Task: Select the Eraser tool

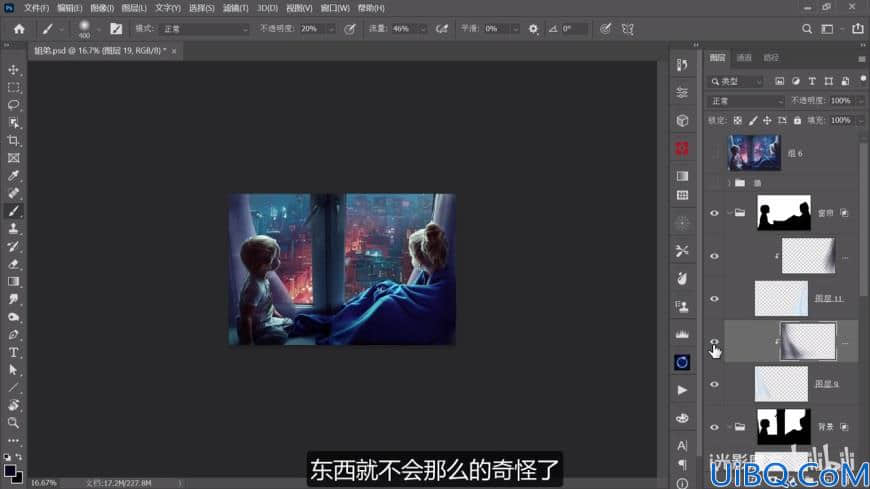Action: pyautogui.click(x=13, y=264)
